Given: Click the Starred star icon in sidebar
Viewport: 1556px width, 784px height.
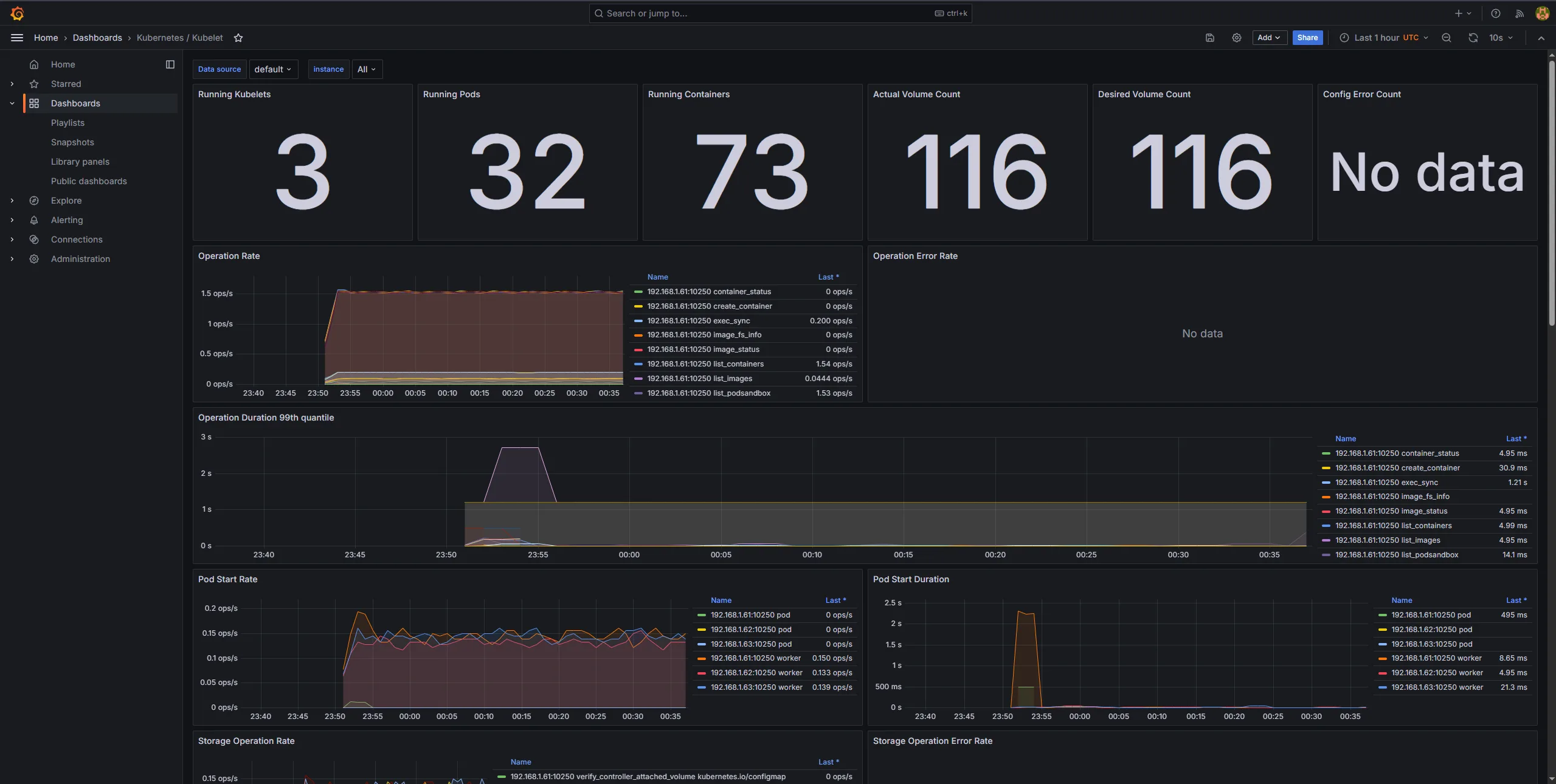Looking at the screenshot, I should 34,84.
